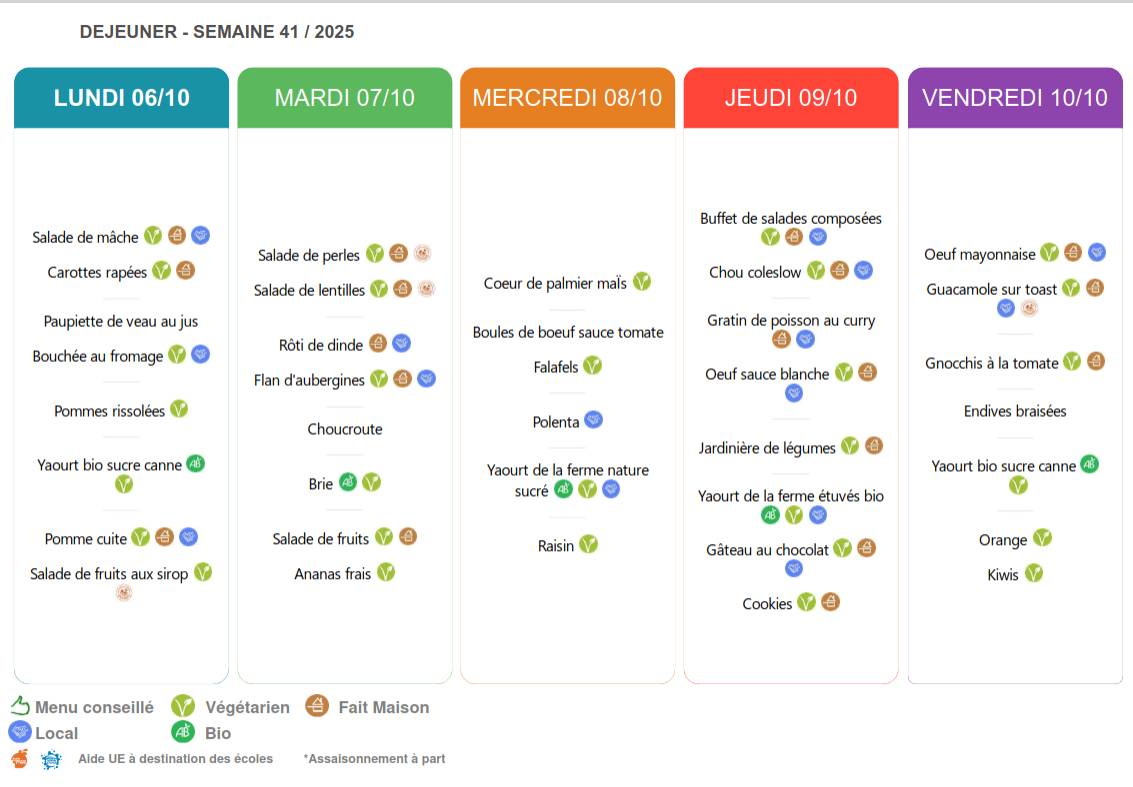Screen dimensions: 1133x787
Task: Click the Local icon beside Rôti de dinde
Action: [x=402, y=344]
